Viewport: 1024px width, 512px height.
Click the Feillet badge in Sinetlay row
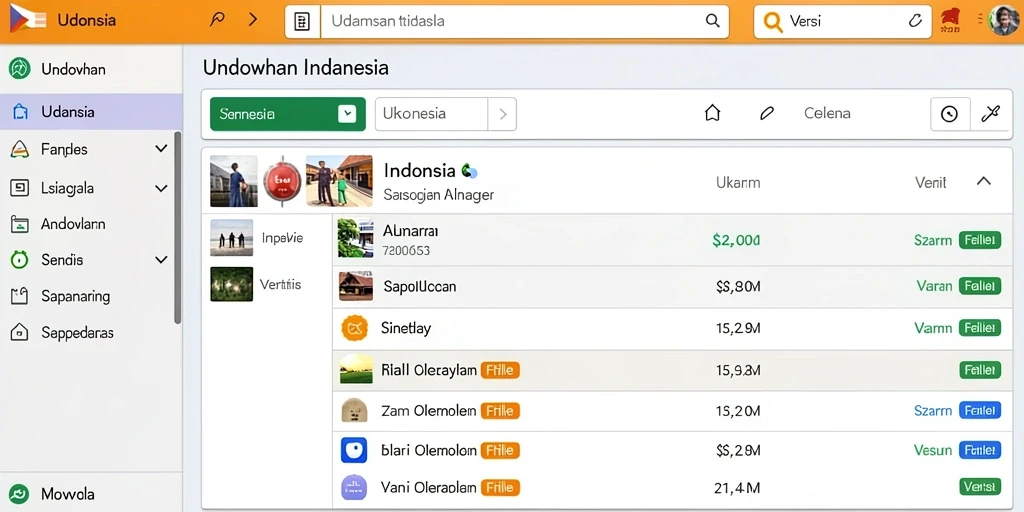(x=980, y=327)
